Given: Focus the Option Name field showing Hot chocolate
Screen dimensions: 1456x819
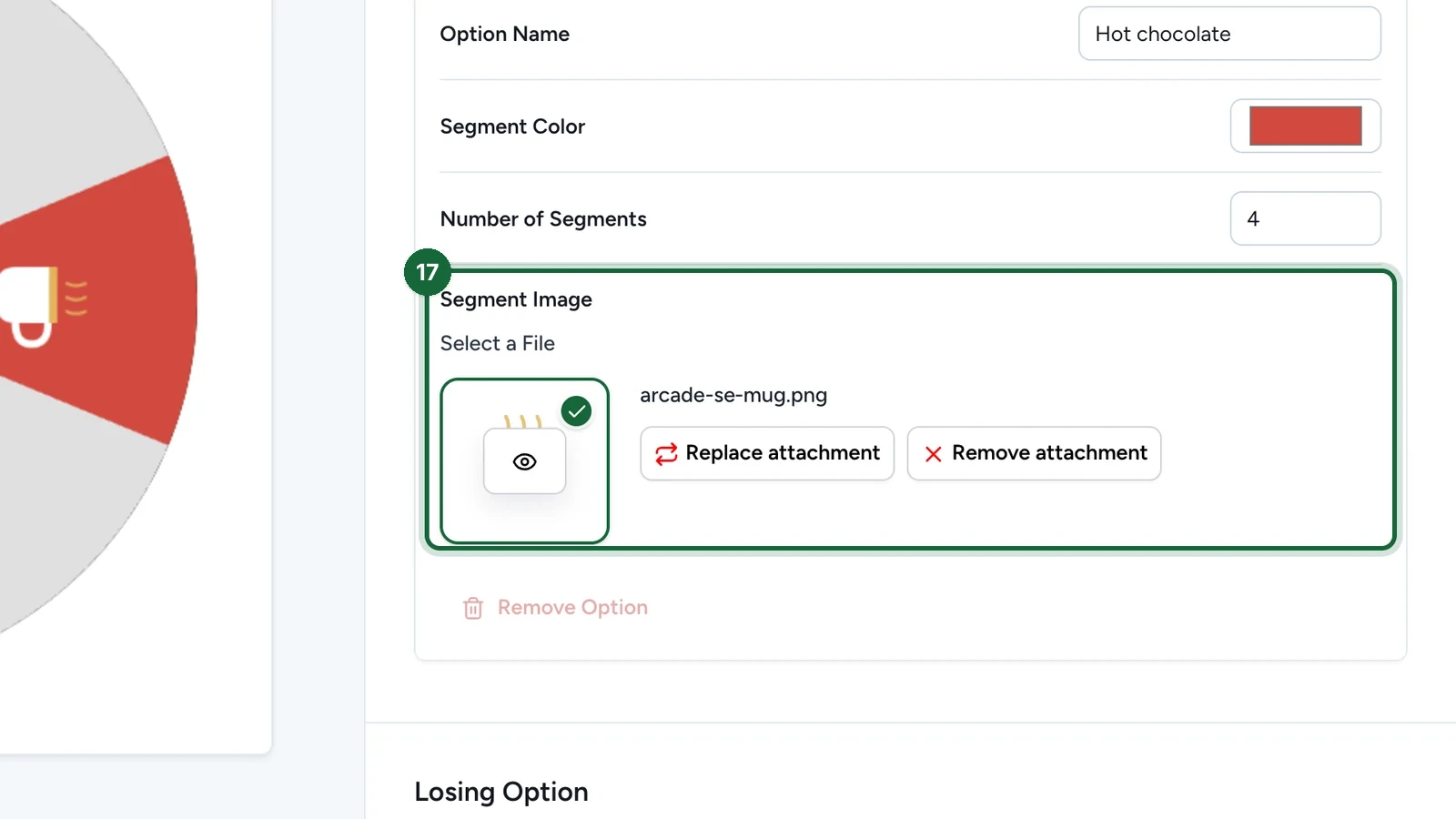Looking at the screenshot, I should coord(1229,34).
